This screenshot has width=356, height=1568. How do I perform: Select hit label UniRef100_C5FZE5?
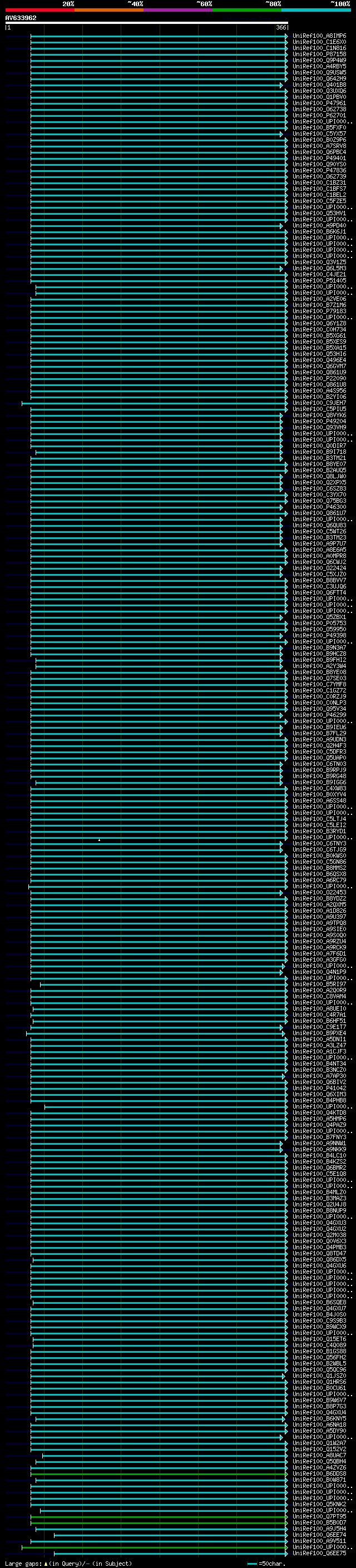[x=319, y=201]
